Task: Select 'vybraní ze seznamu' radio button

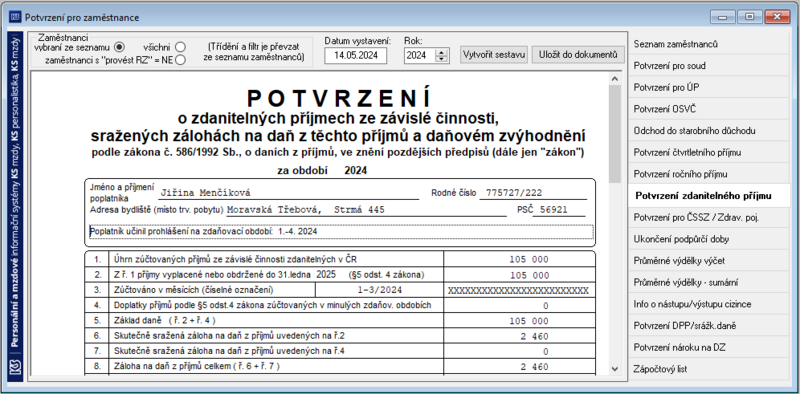Action: [x=119, y=47]
